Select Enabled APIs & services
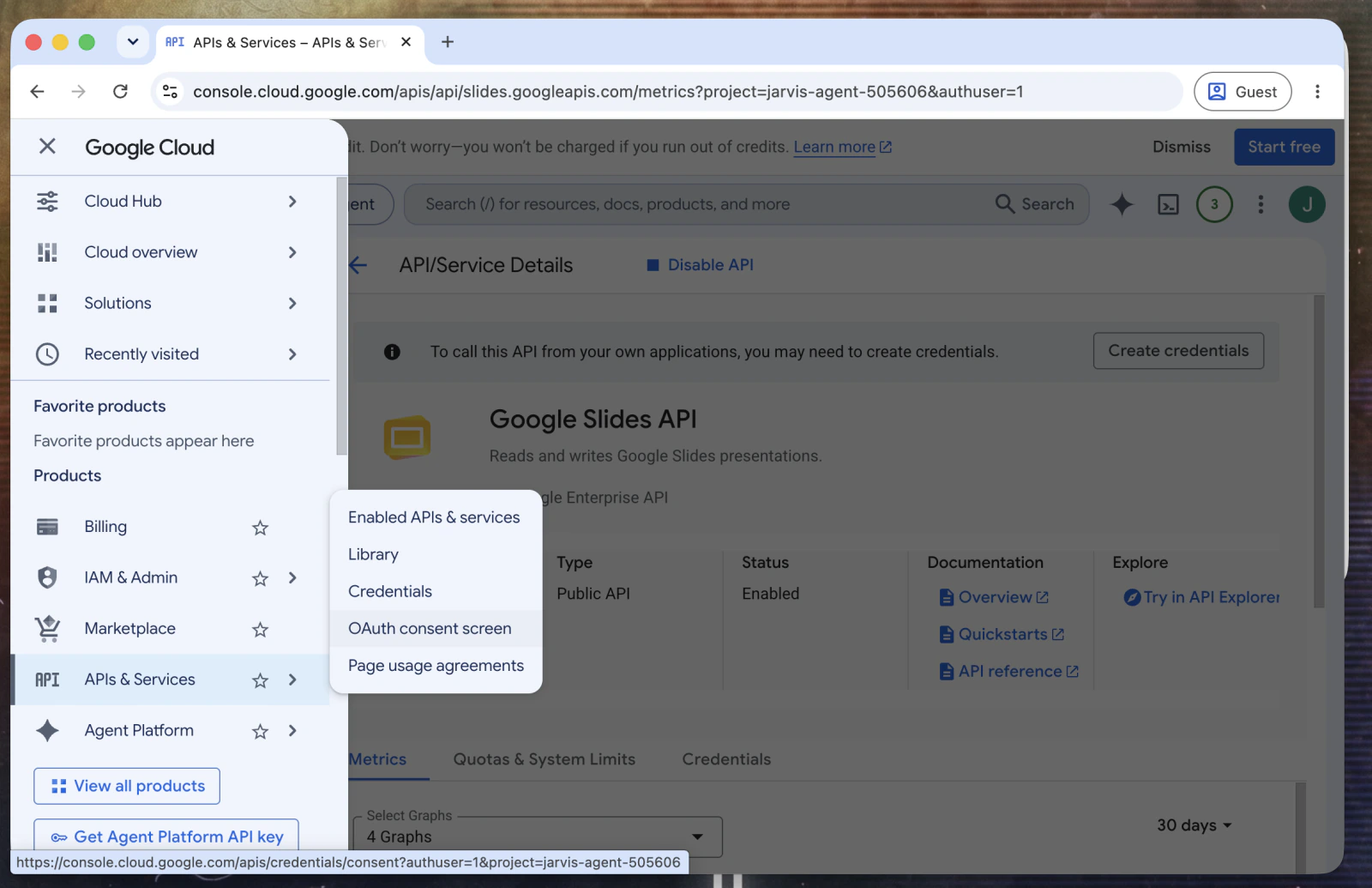 [434, 517]
